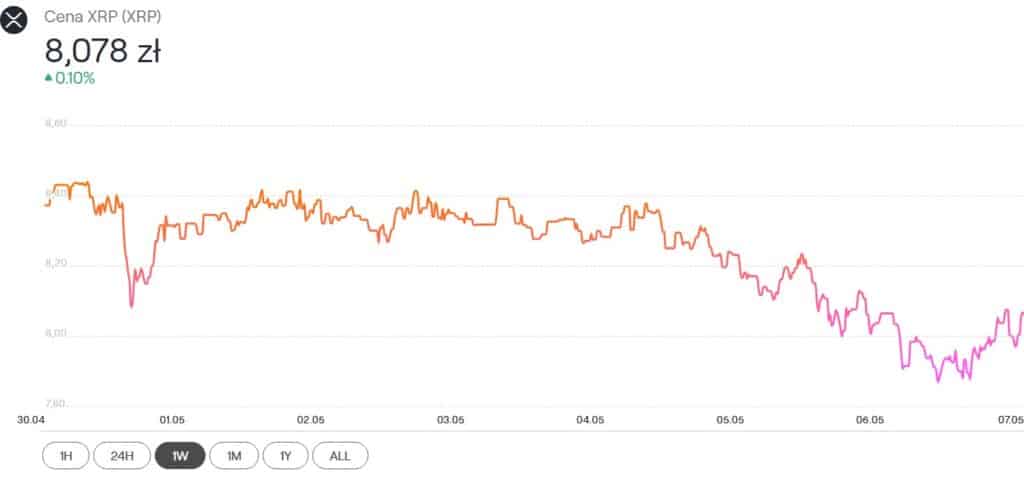Image resolution: width=1024 pixels, height=484 pixels.
Task: Display ALL time price history
Action: (340, 456)
